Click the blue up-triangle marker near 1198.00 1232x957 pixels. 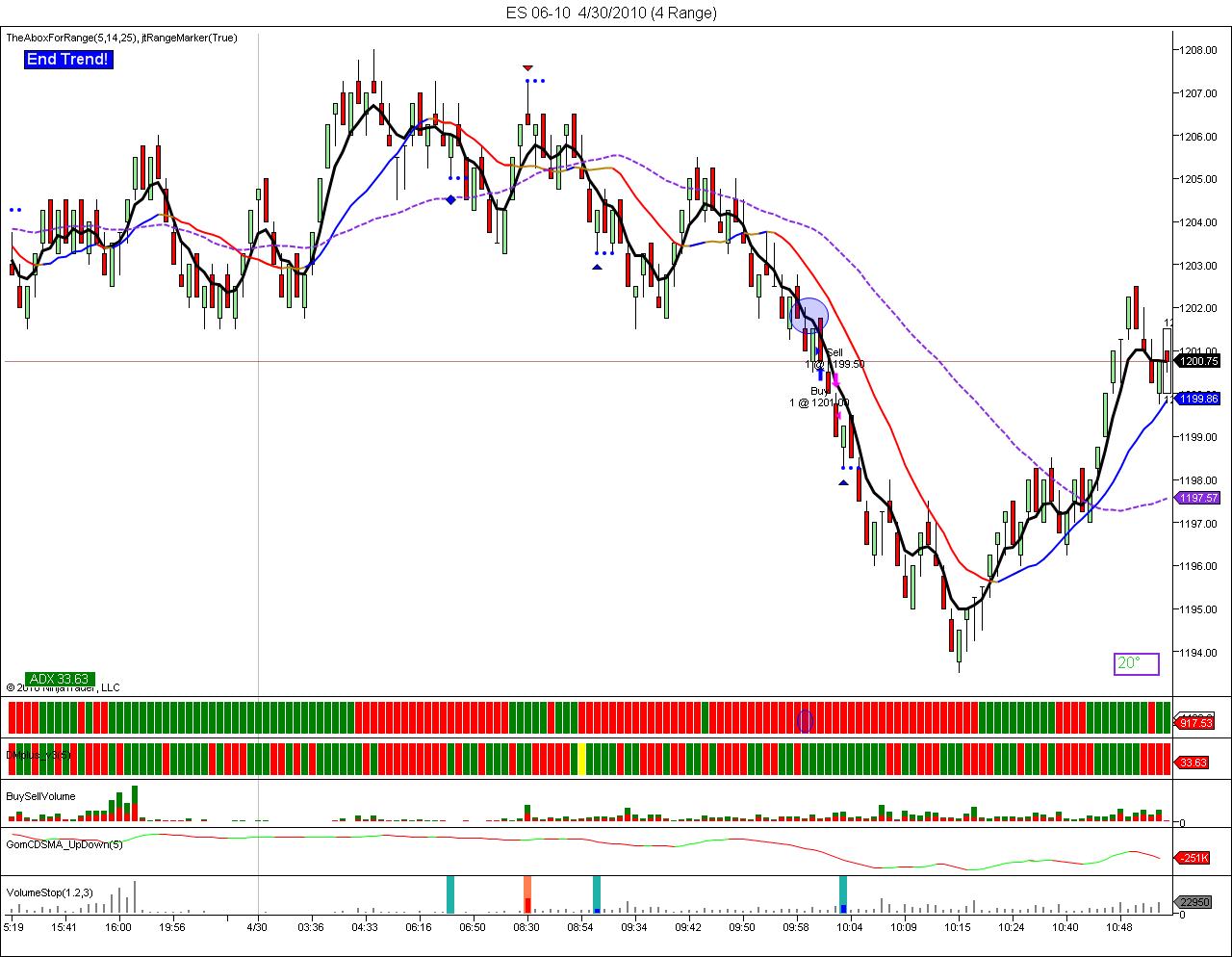pyautogui.click(x=844, y=482)
